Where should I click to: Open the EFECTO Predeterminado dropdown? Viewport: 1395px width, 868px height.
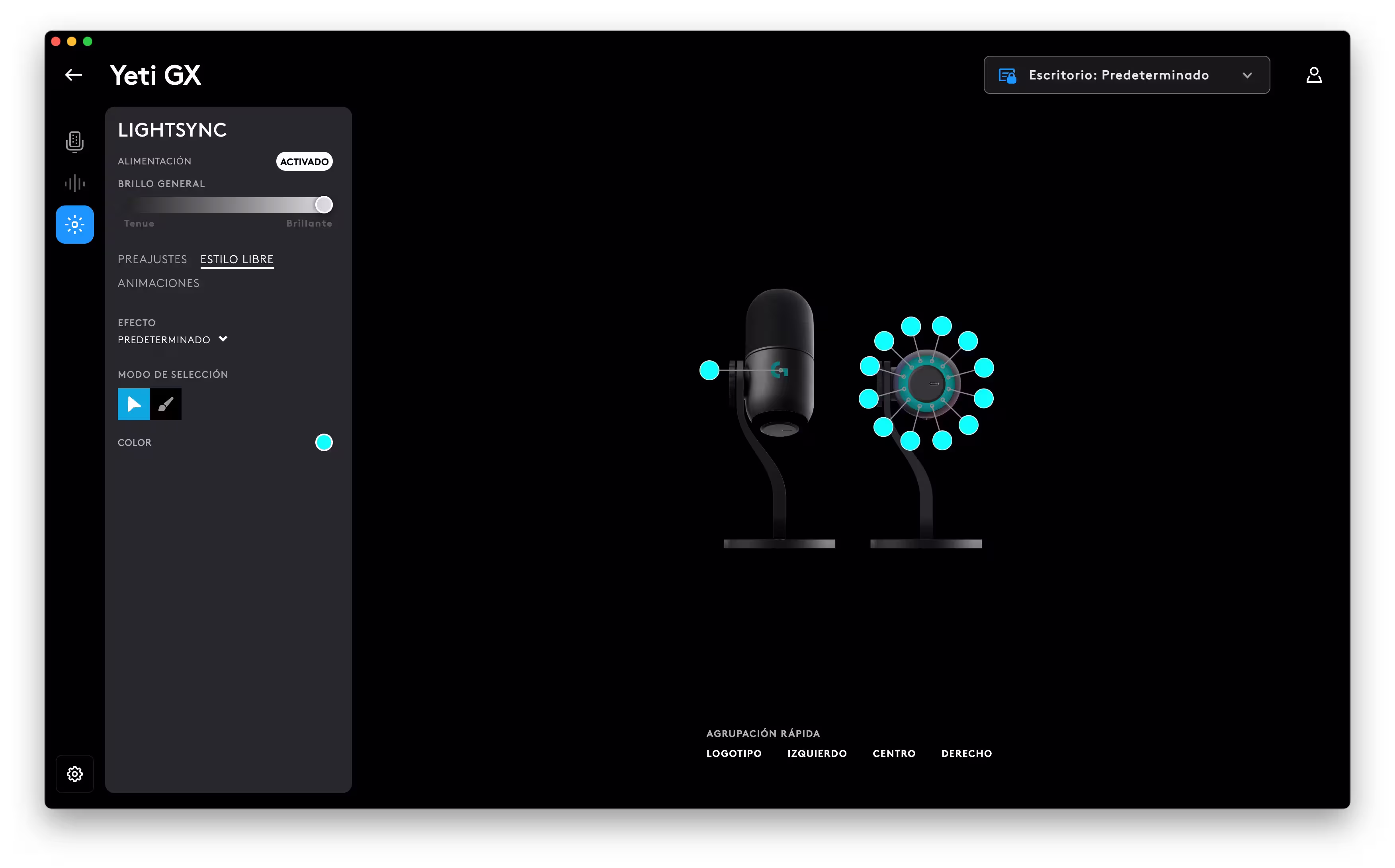pyautogui.click(x=173, y=340)
